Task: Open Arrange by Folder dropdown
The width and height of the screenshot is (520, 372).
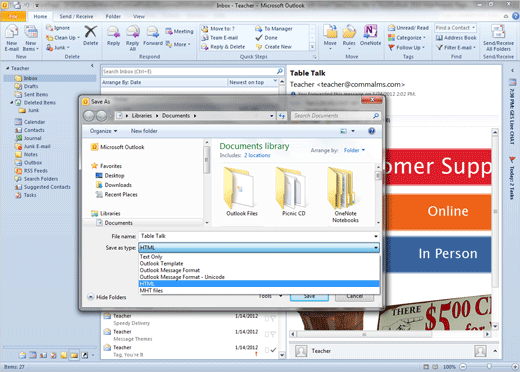Action: pyautogui.click(x=354, y=150)
